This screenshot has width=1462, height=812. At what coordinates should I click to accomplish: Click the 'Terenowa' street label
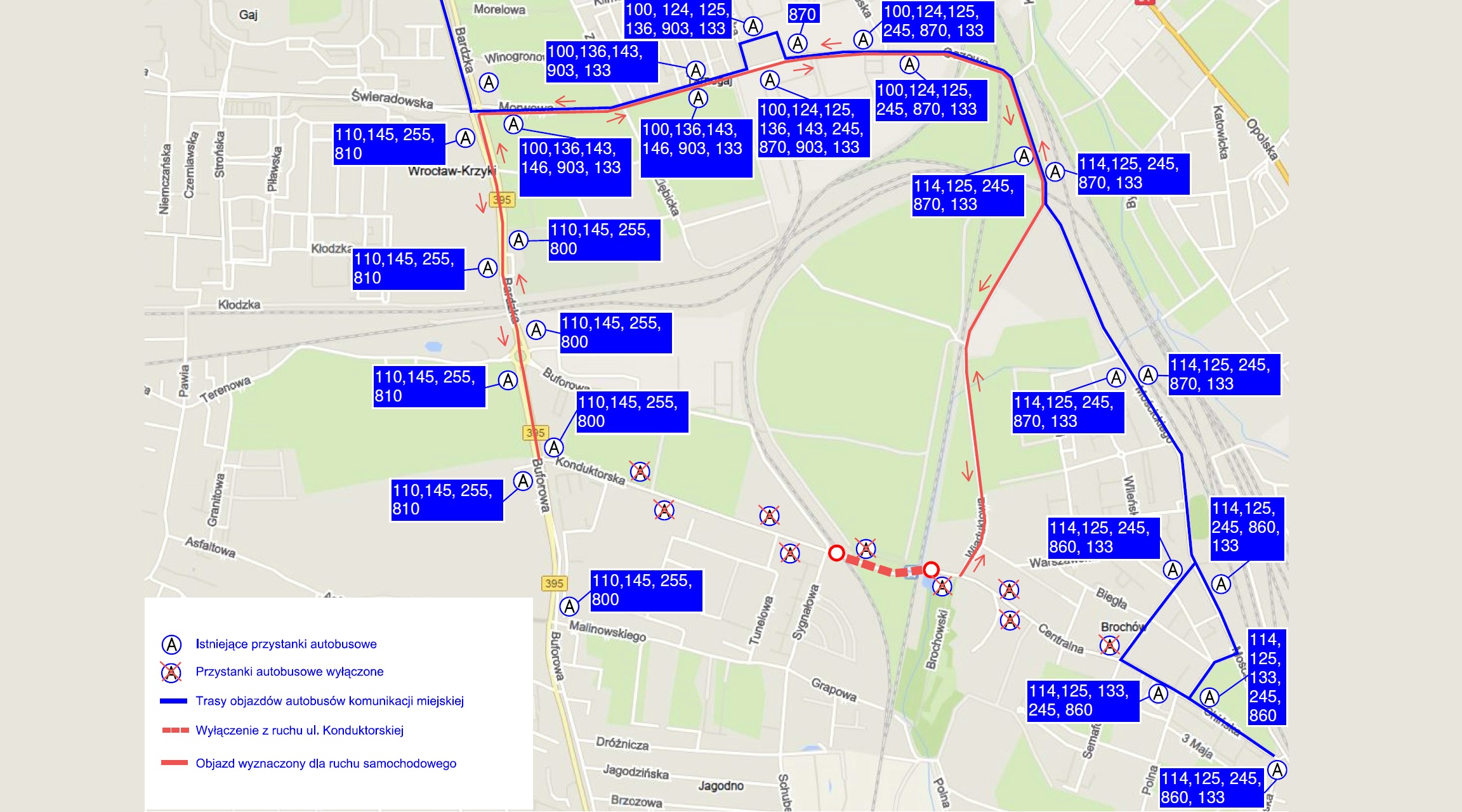pos(226,390)
